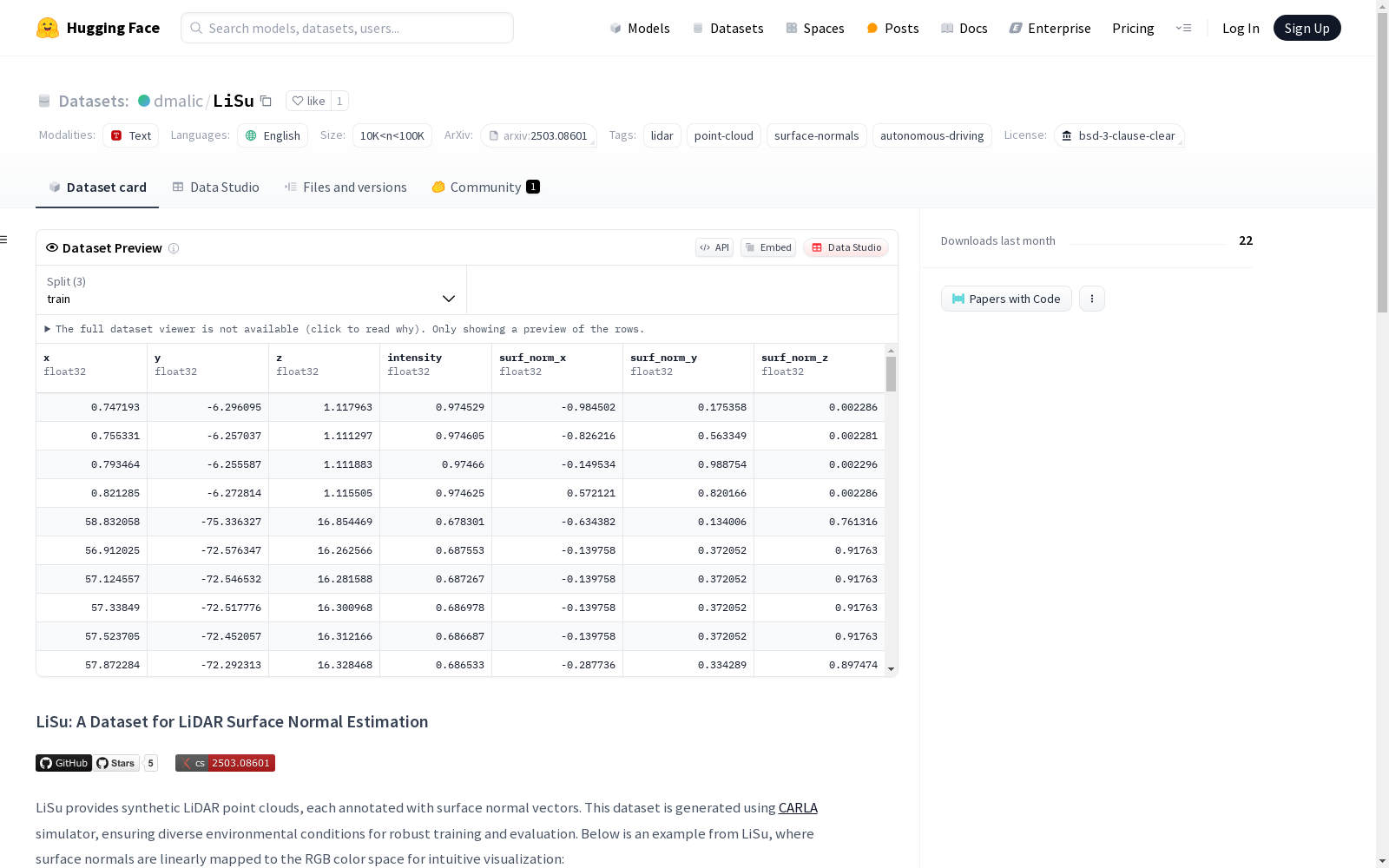Click the dmalic user avatar
This screenshot has width=1389, height=868.
click(x=144, y=101)
